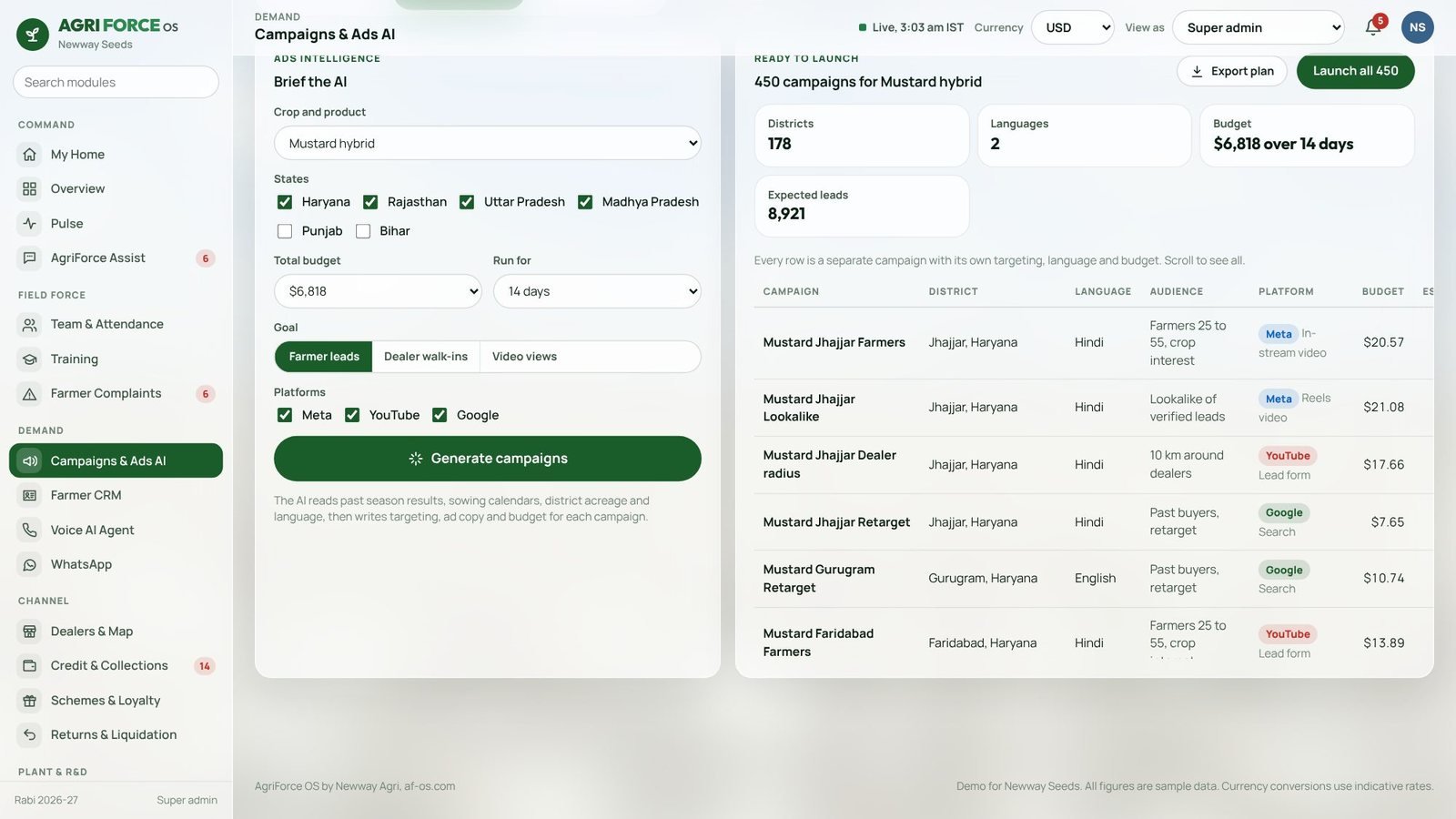Open My Home in the sidebar
This screenshot has width=1456, height=819.
(116, 155)
